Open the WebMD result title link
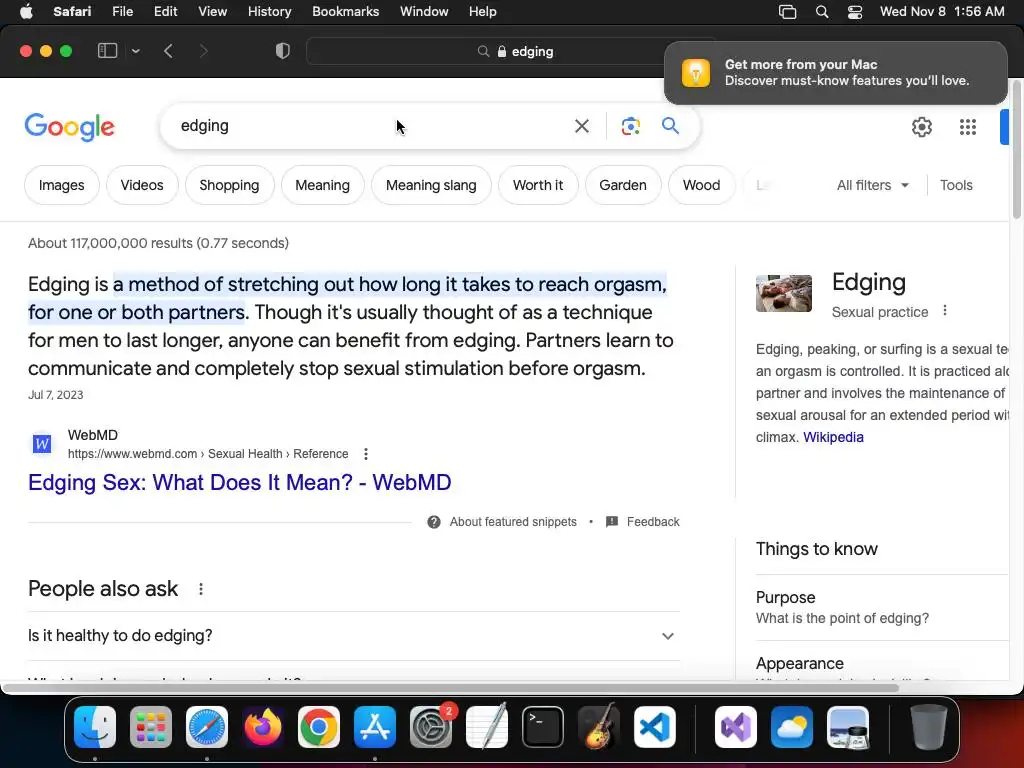The width and height of the screenshot is (1024, 768). pos(240,483)
